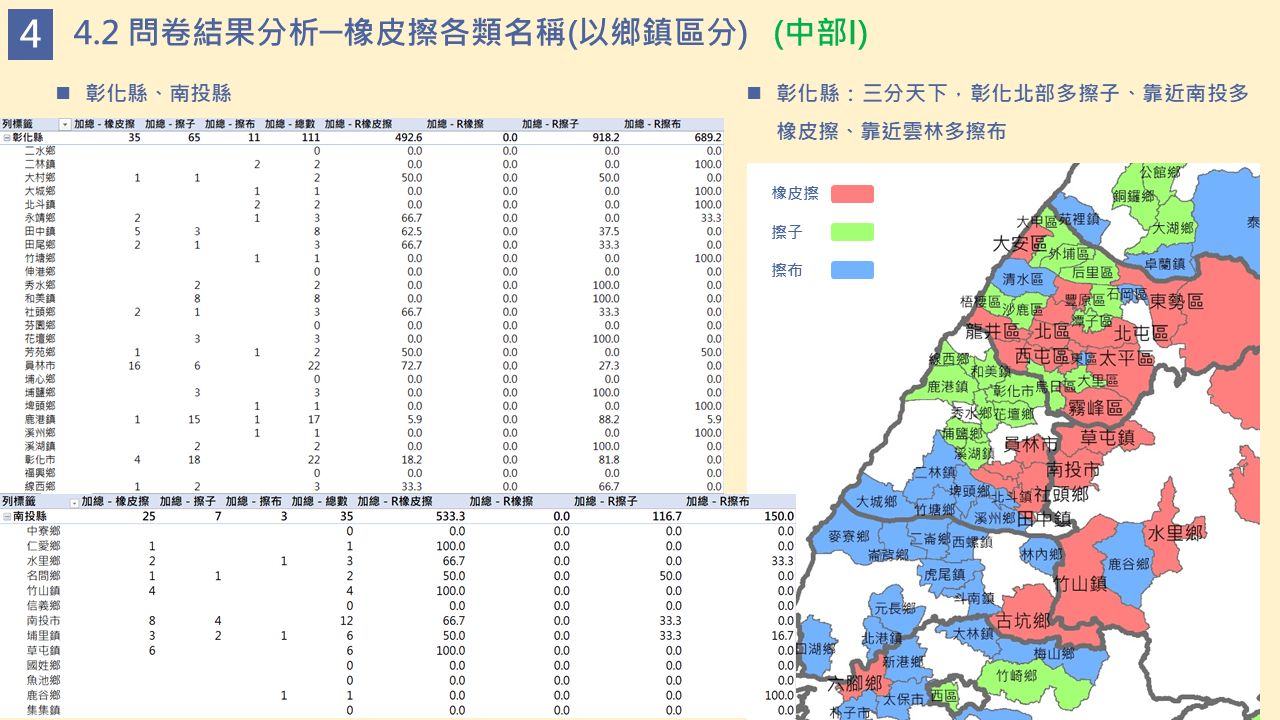The image size is (1280, 720).
Task: Select the 國姓鄉 row label
Action: 43,665
